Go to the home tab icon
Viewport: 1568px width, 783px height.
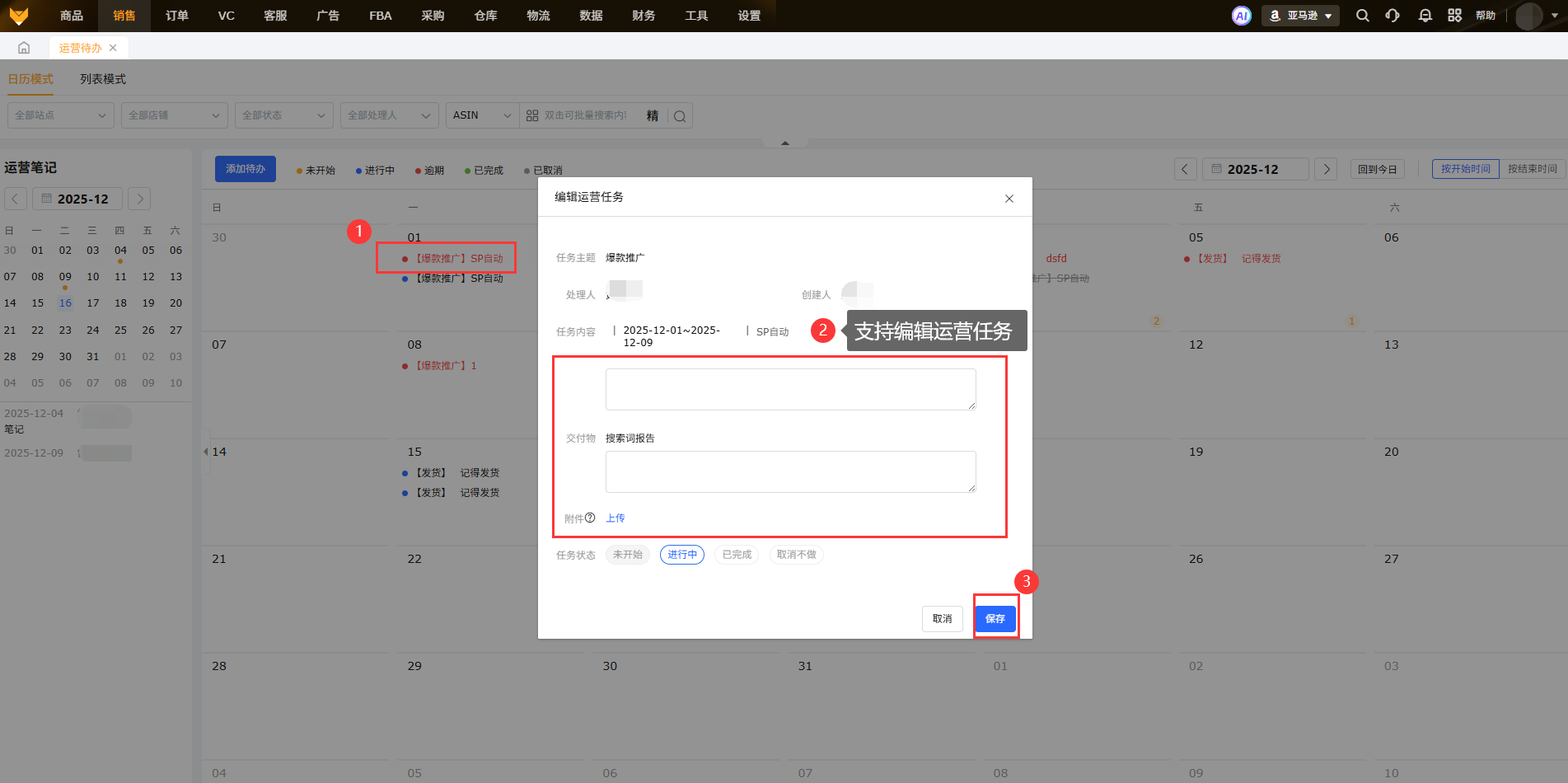click(x=24, y=48)
